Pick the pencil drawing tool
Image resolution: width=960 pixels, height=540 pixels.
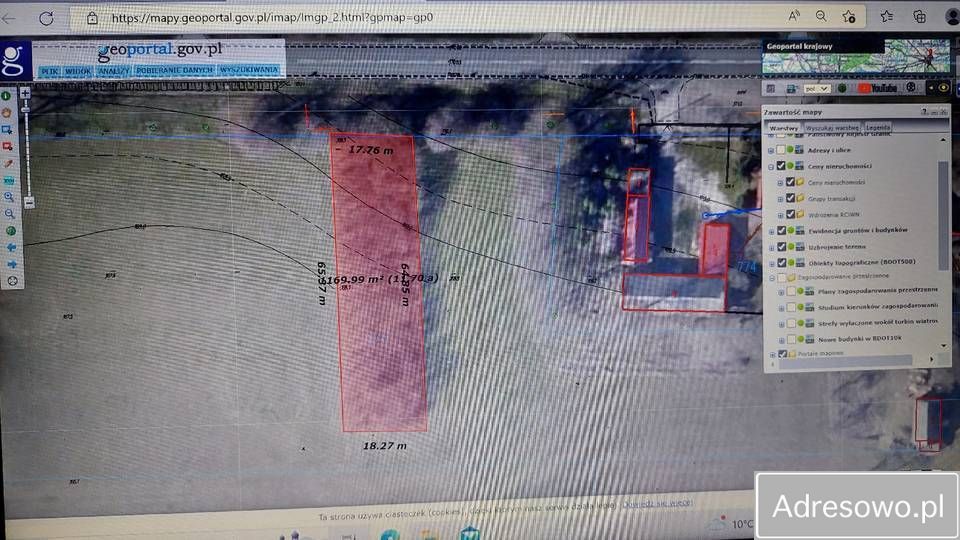[9, 163]
